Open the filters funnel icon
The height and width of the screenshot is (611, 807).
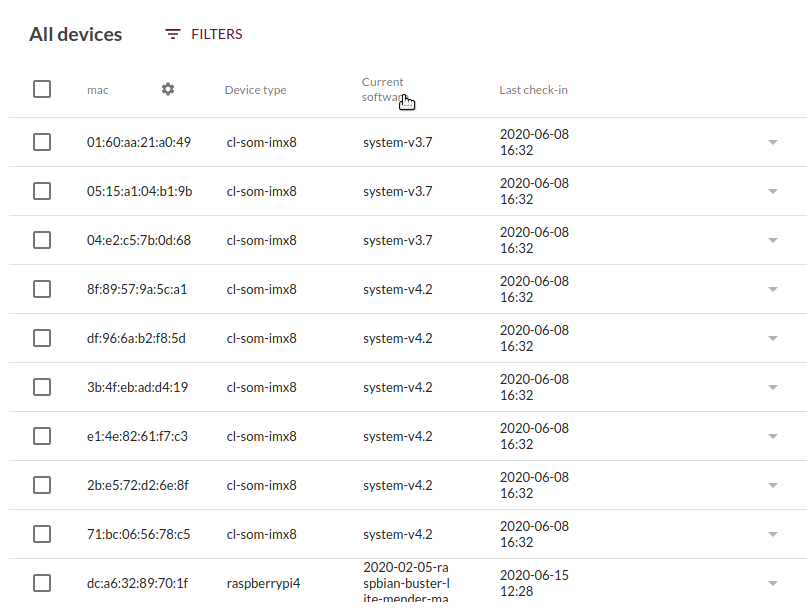(172, 33)
